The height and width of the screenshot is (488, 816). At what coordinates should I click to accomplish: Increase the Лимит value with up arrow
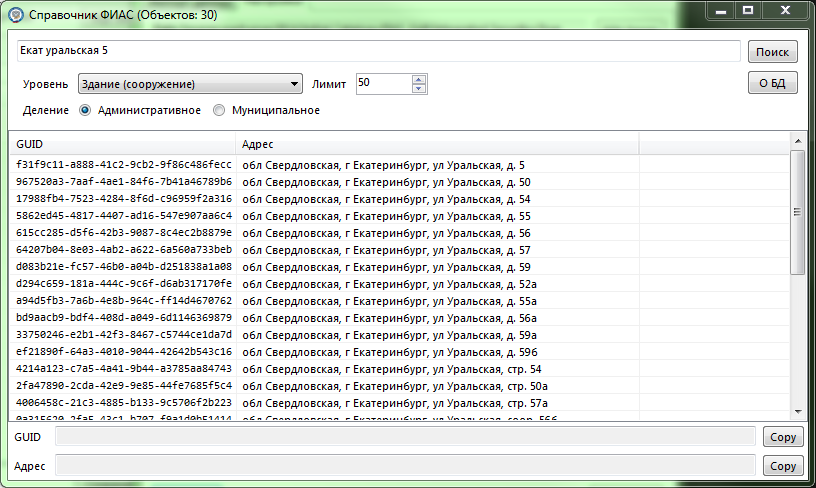coord(419,79)
